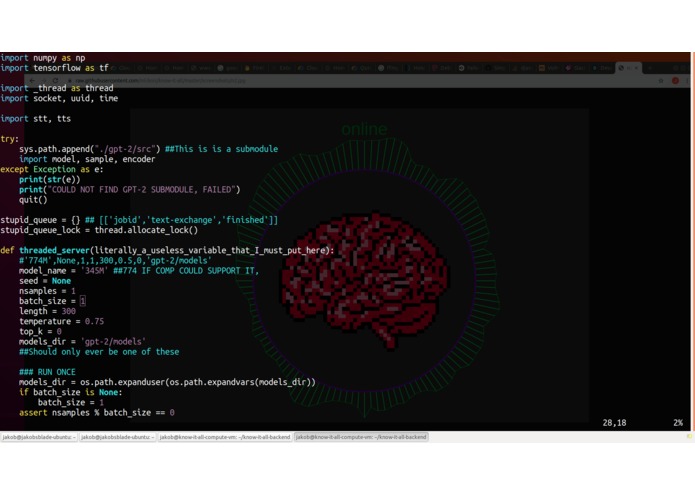Click the browser back arrow behind the terminal
Screen dimensions: 695x494
[x=32, y=81]
